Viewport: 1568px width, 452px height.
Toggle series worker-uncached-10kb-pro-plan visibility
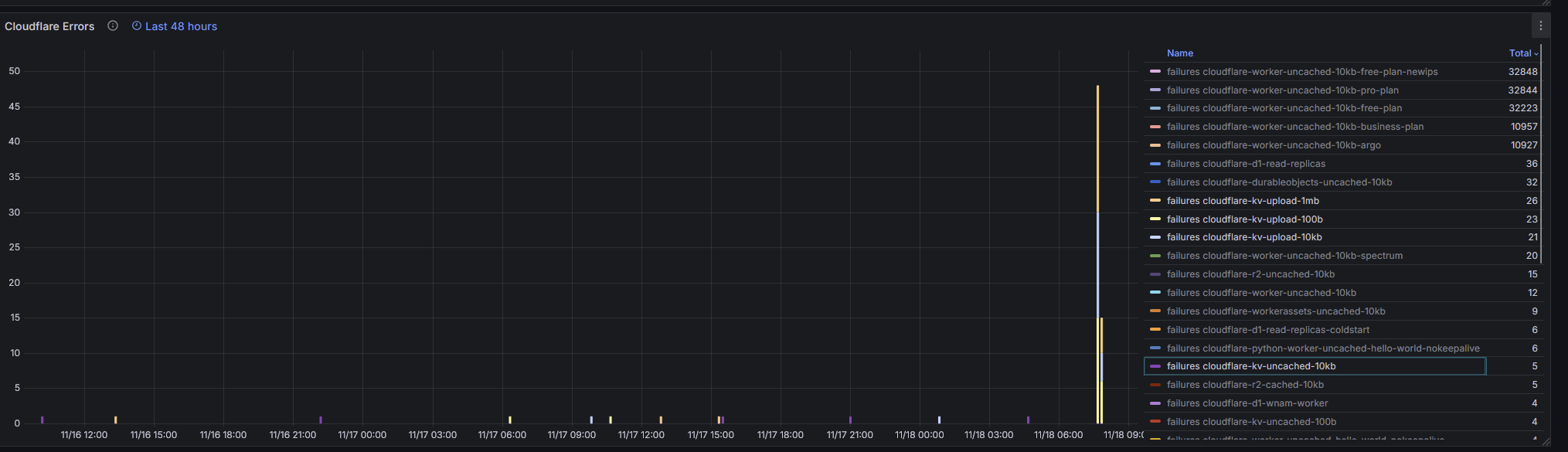tap(1283, 90)
